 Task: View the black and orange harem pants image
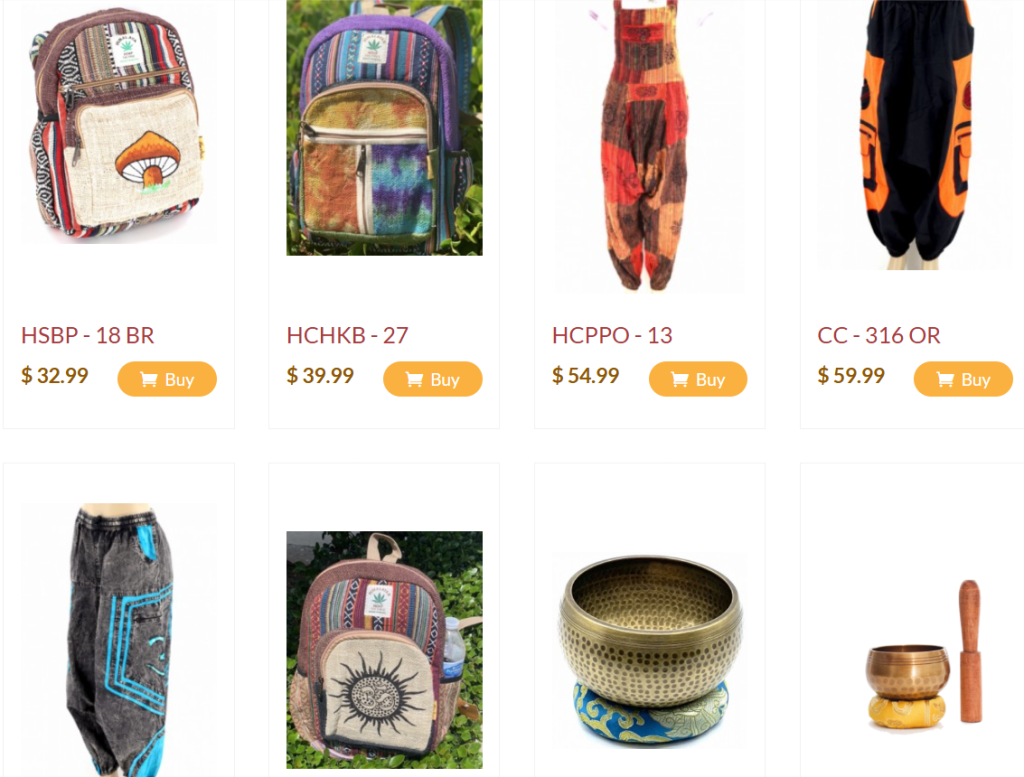915,135
